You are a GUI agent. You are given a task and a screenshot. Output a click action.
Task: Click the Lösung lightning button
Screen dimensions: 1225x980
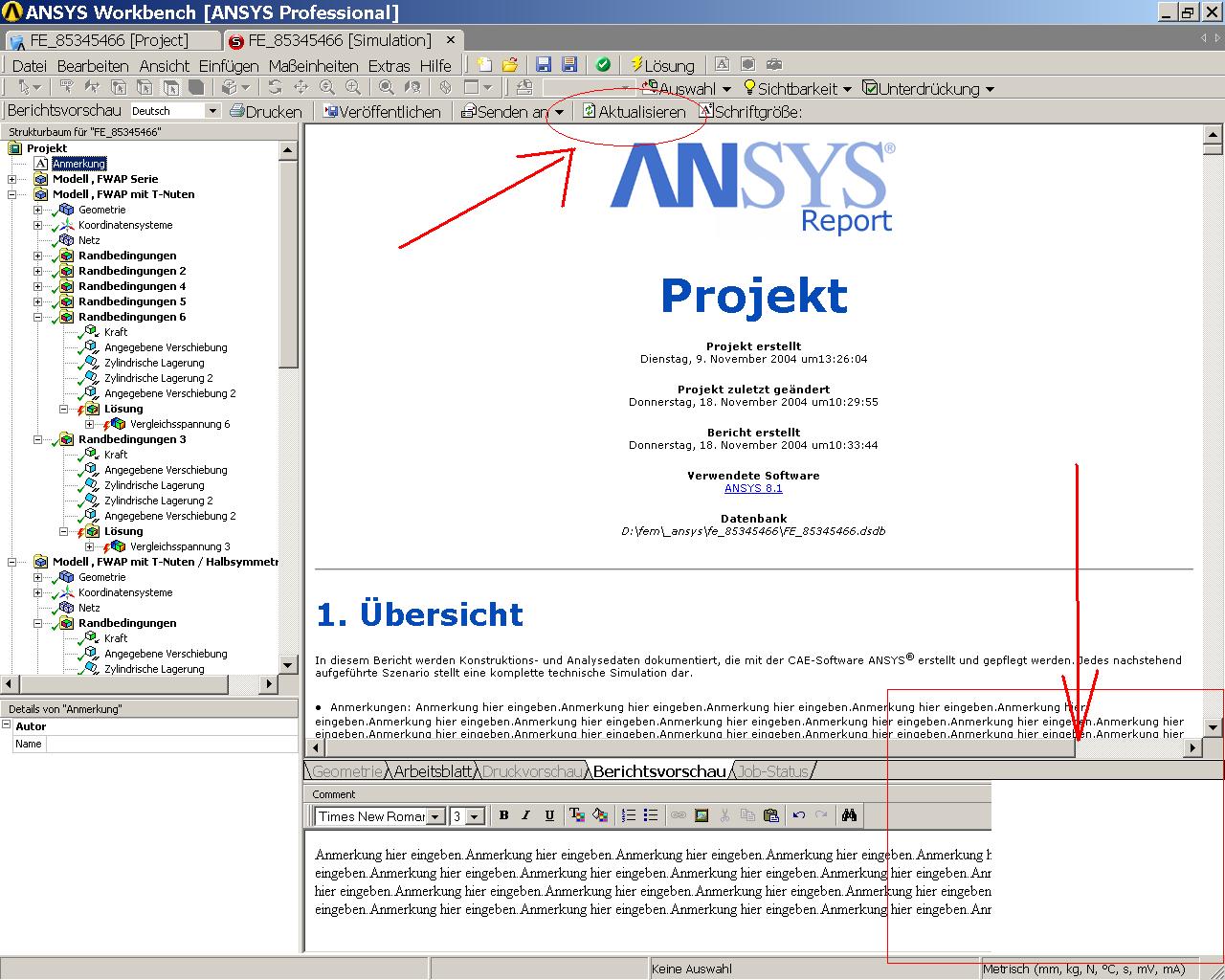pos(662,65)
